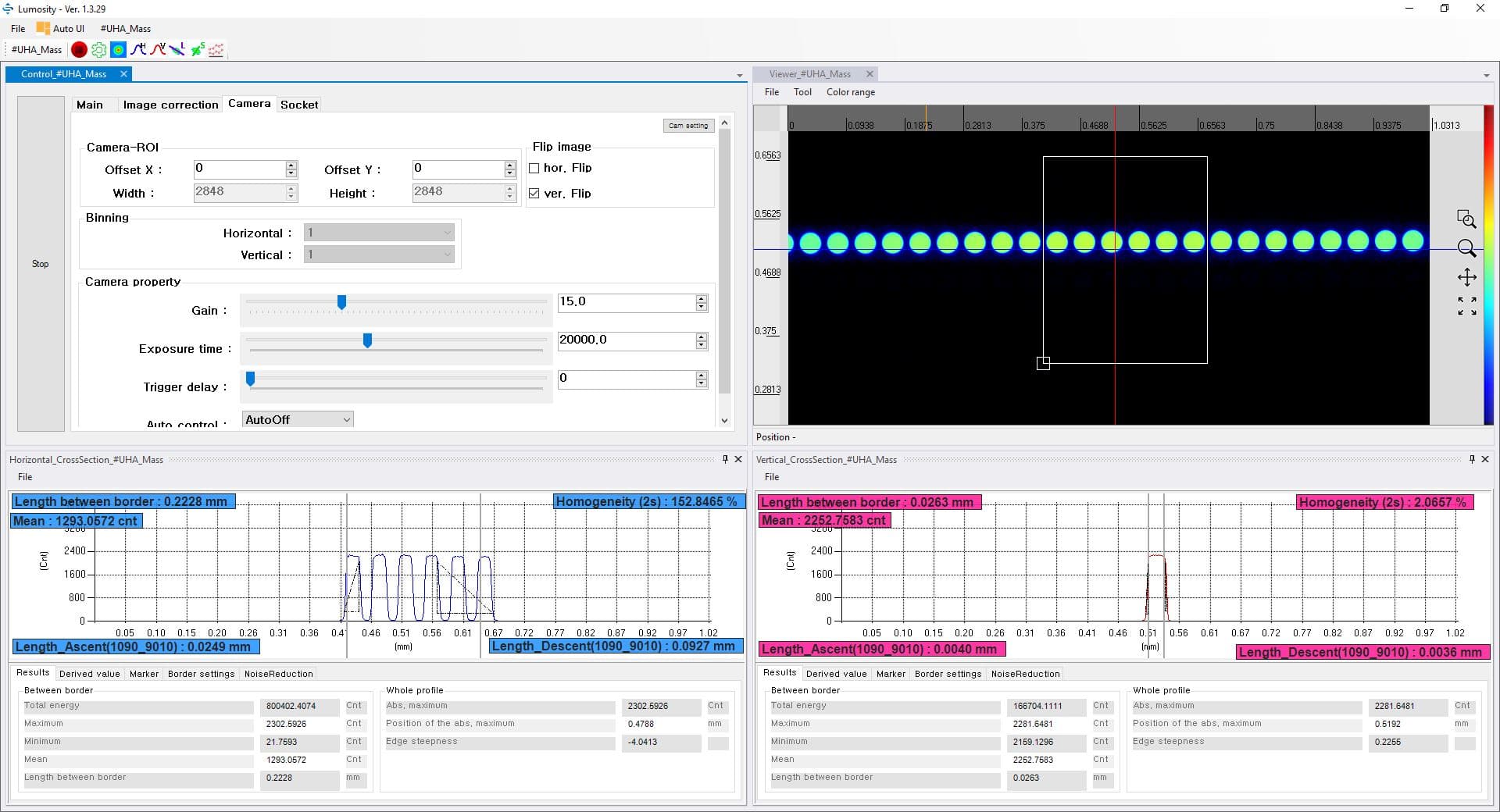Click the Gain slider handle
Image resolution: width=1500 pixels, height=812 pixels.
[341, 302]
